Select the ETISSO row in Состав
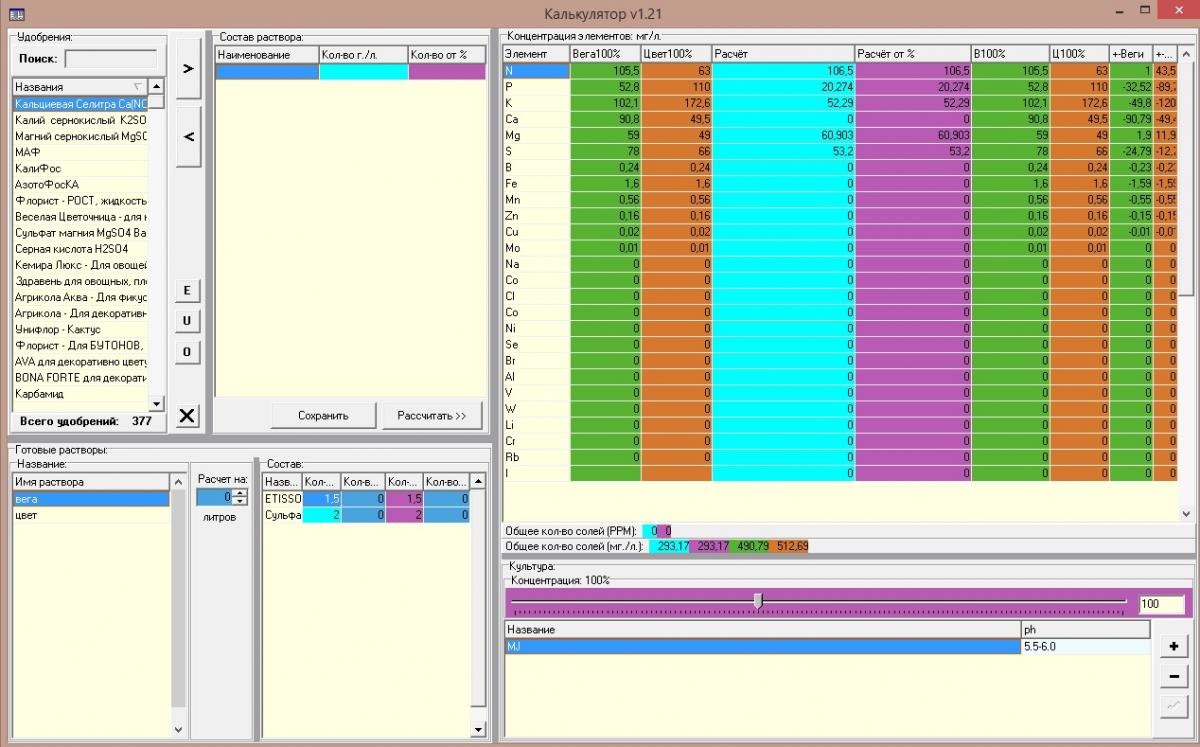The width and height of the screenshot is (1200, 747). pos(366,498)
